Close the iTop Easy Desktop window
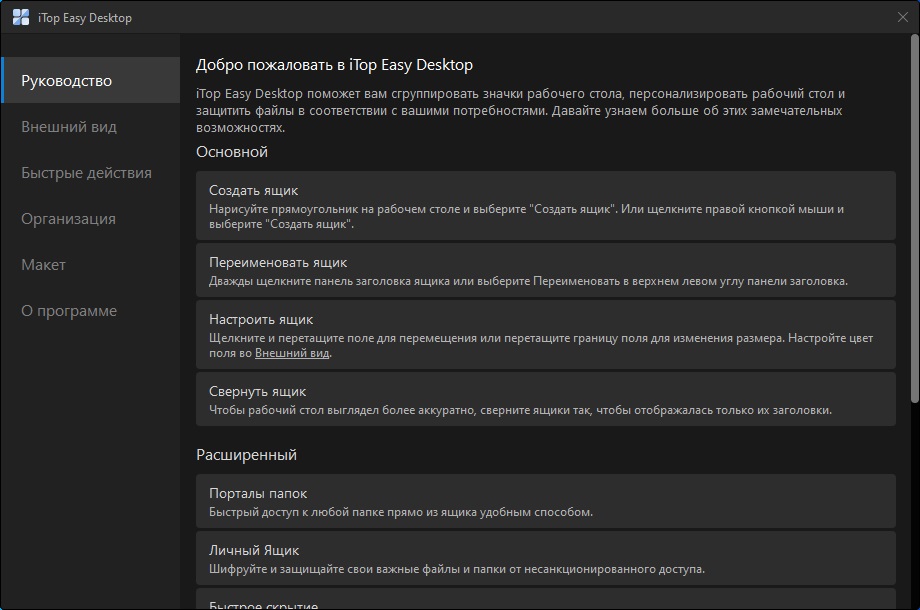The image size is (920, 610). (x=903, y=17)
